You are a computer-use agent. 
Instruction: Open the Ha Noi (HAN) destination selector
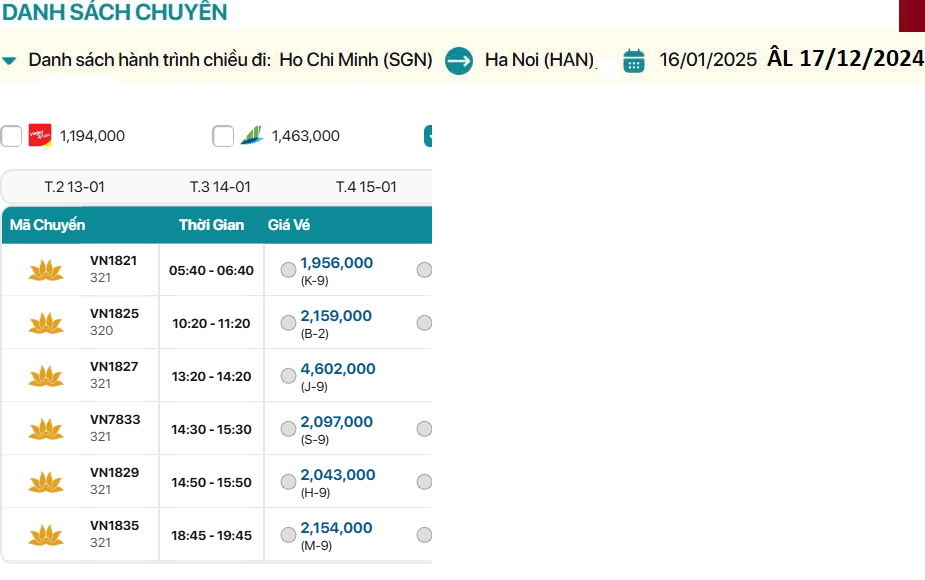click(x=539, y=60)
